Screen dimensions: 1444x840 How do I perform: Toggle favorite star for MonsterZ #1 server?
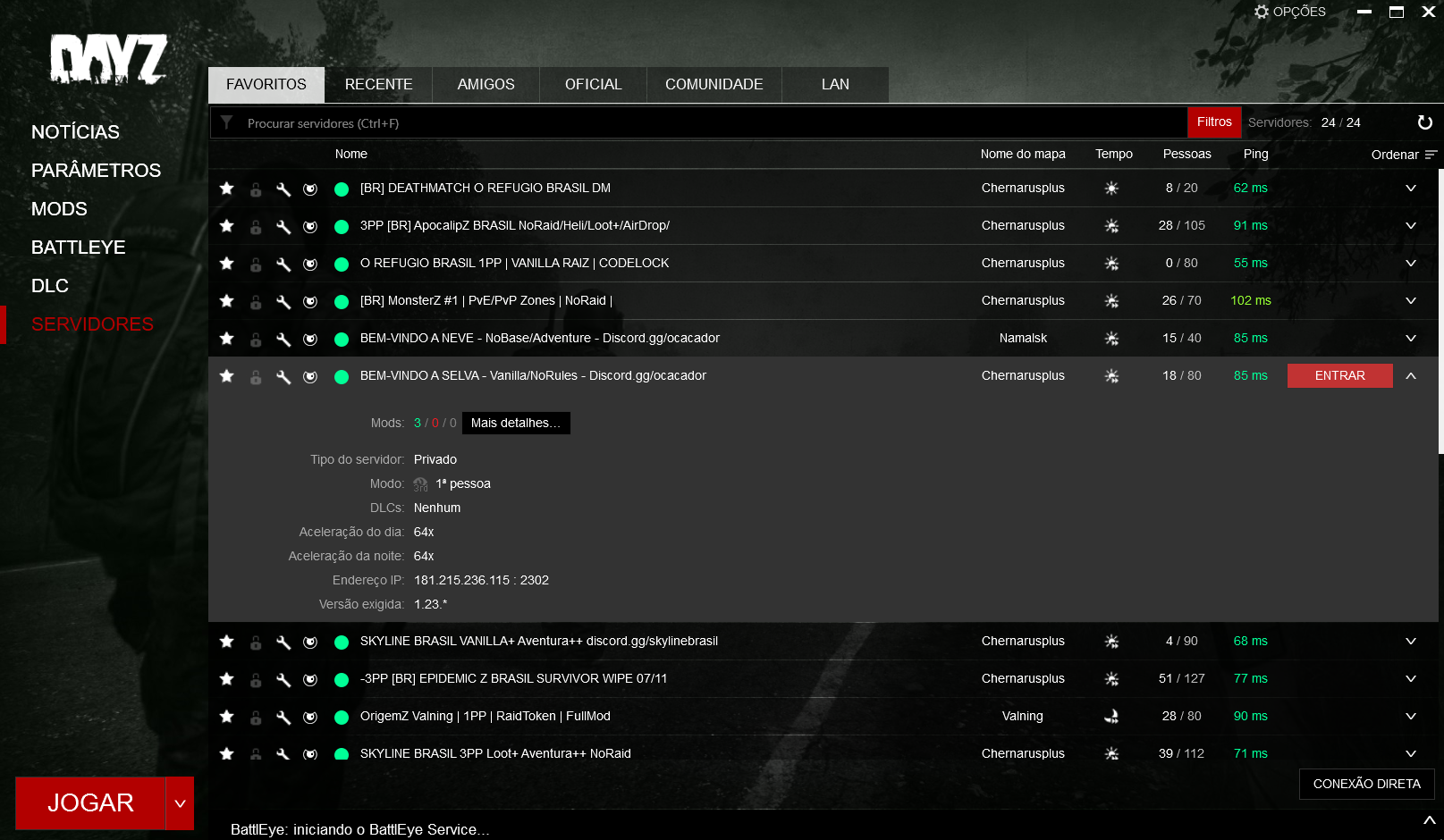click(227, 301)
